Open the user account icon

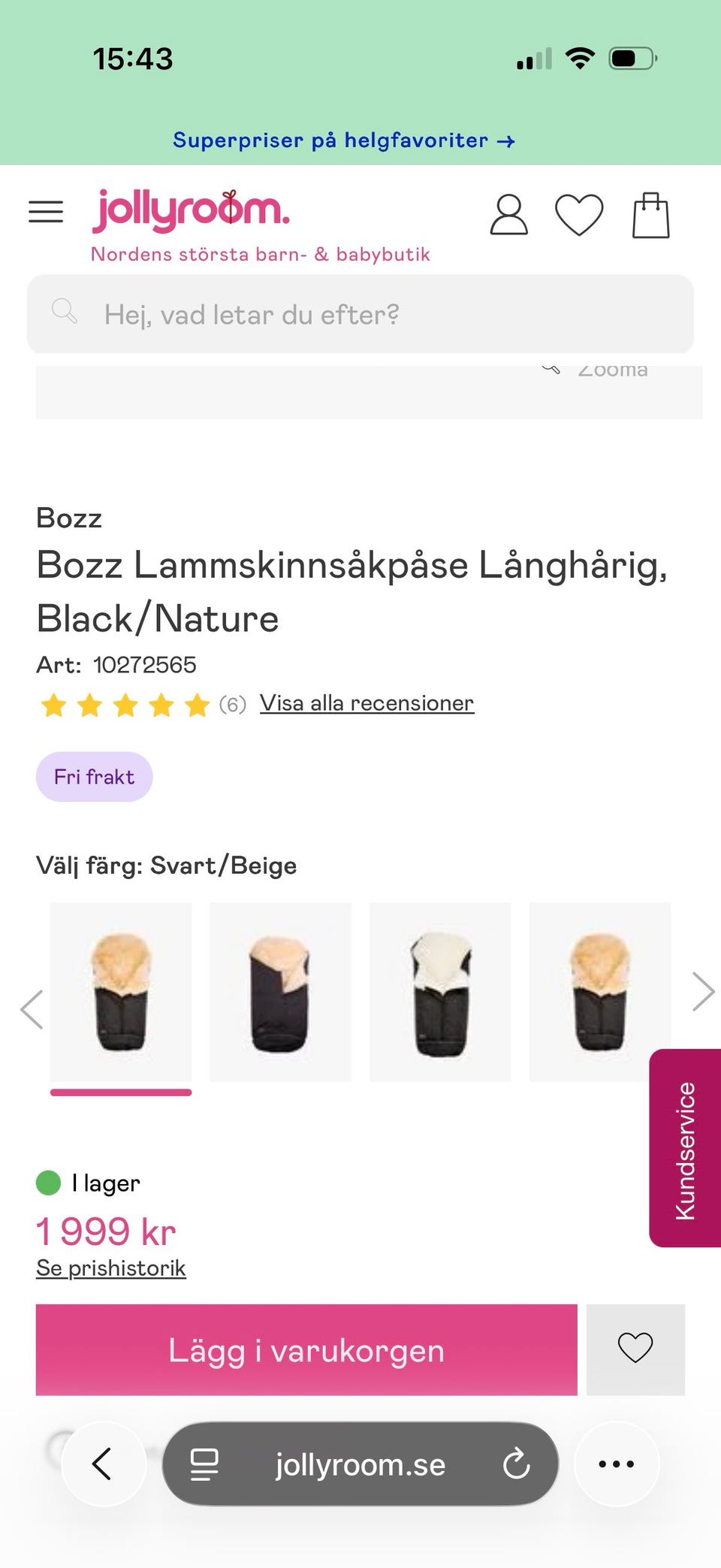pyautogui.click(x=508, y=215)
